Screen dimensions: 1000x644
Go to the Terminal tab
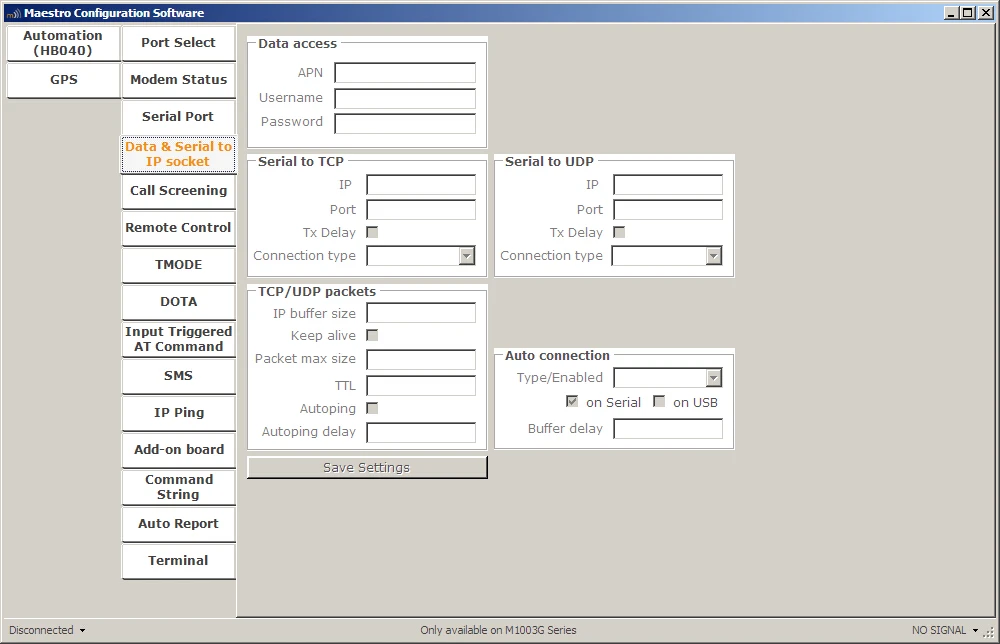178,561
